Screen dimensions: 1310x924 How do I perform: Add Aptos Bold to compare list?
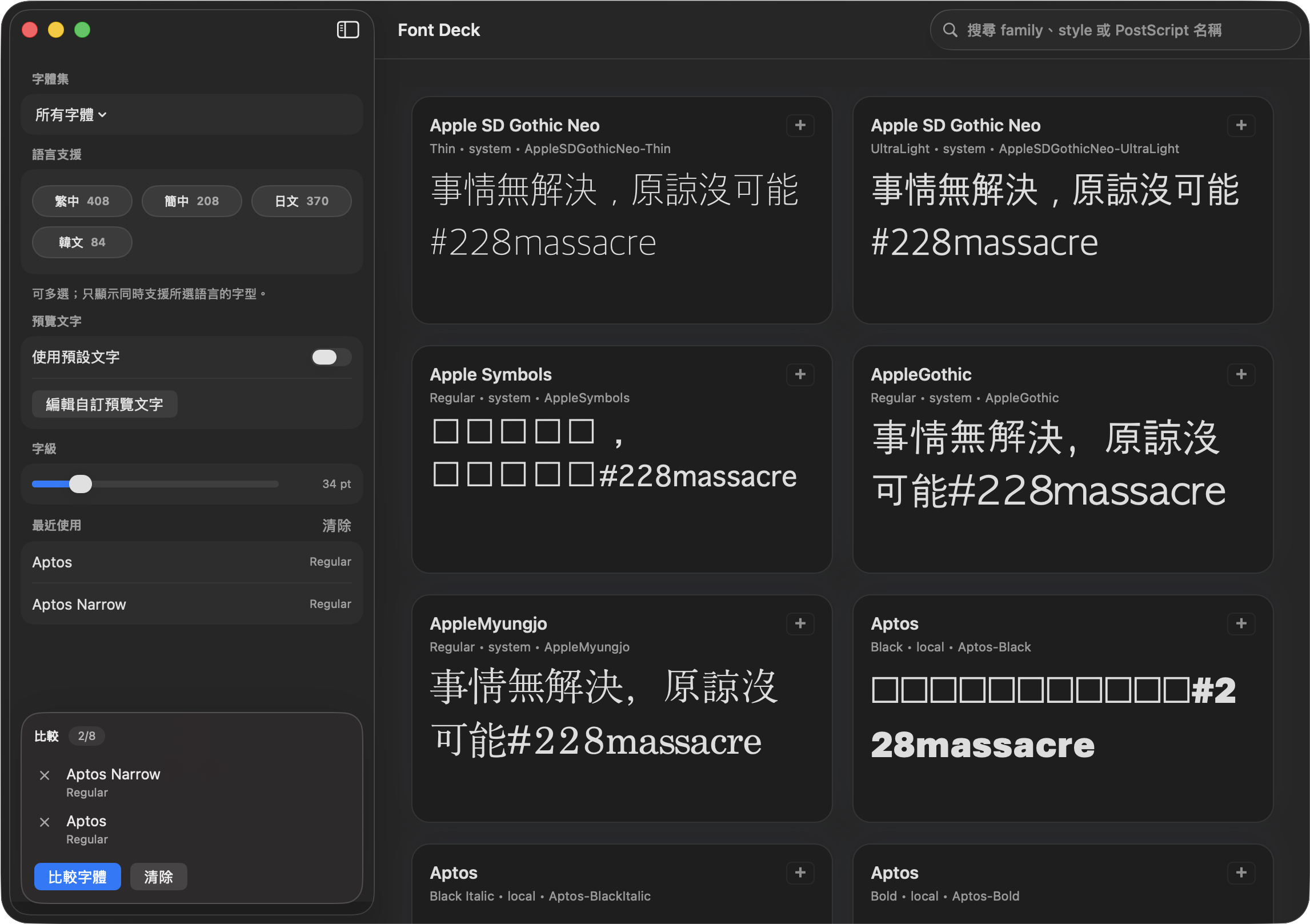point(1241,873)
